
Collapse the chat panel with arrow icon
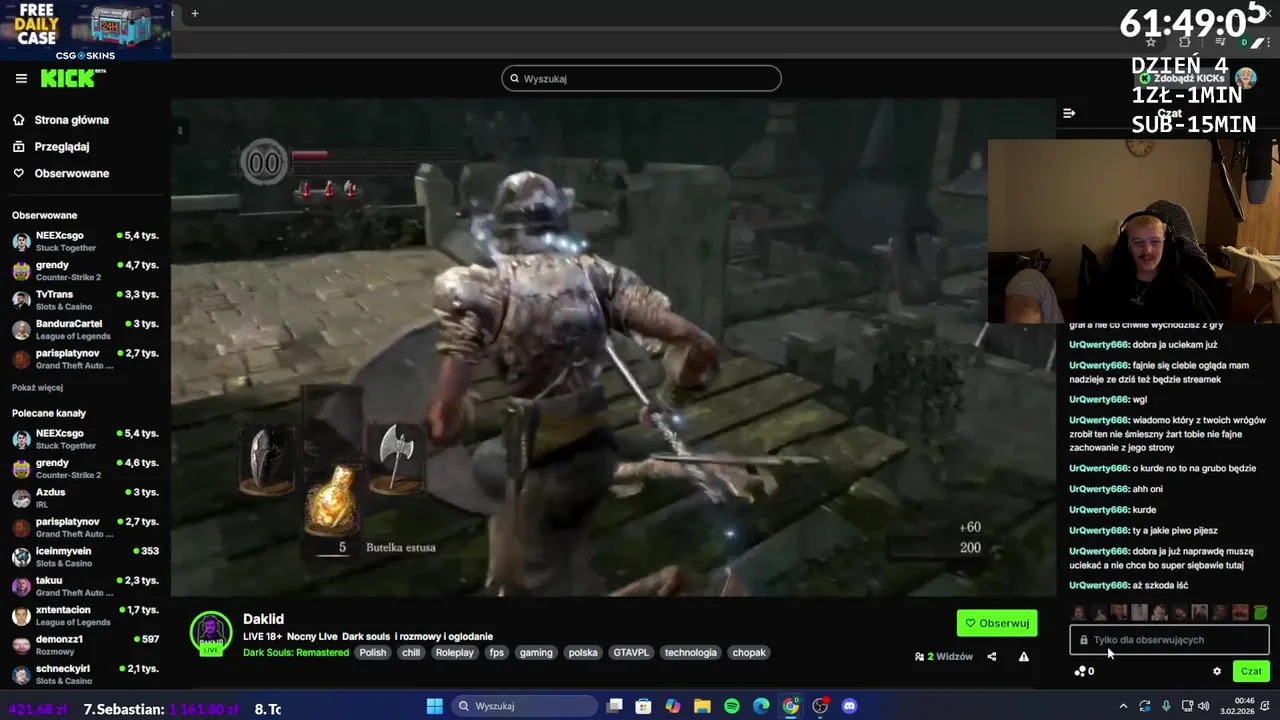pyautogui.click(x=1069, y=113)
